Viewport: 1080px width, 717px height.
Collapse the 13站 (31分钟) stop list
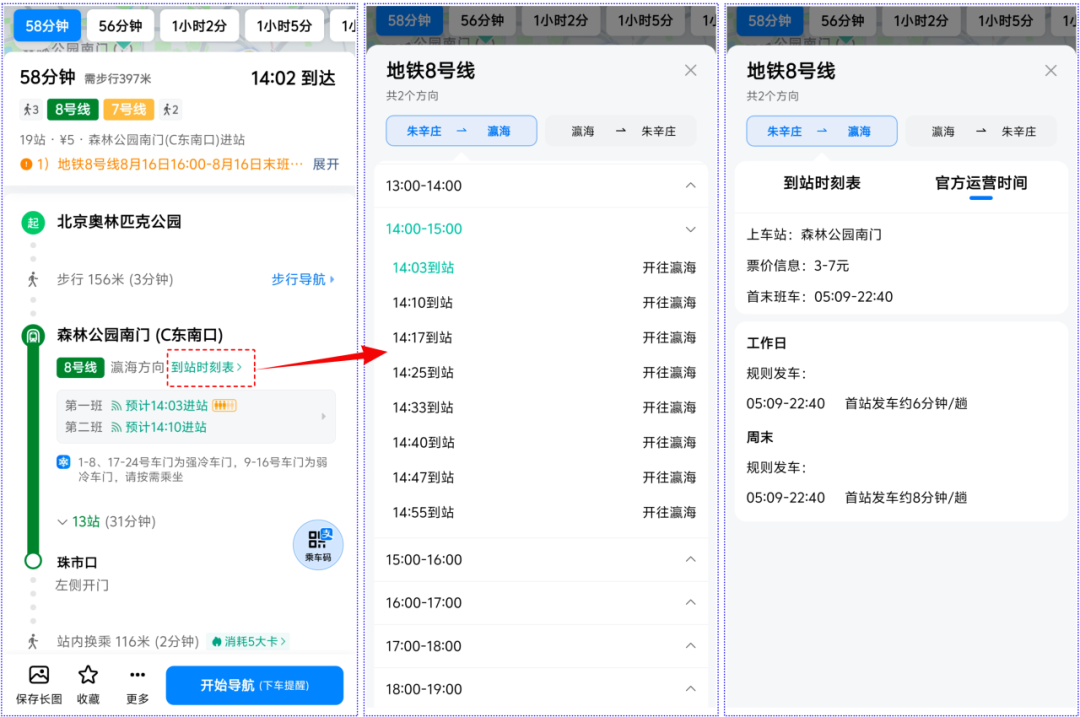tap(107, 521)
